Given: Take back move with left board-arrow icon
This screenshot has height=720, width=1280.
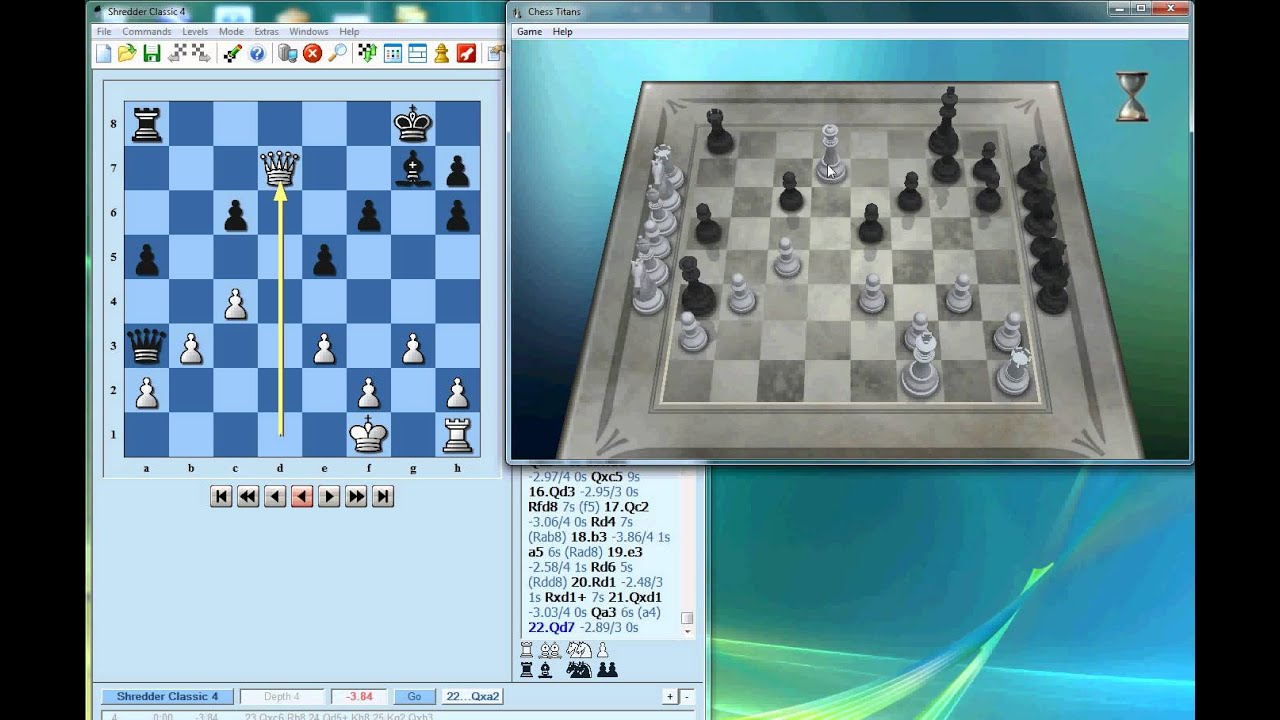Looking at the screenshot, I should (179, 54).
